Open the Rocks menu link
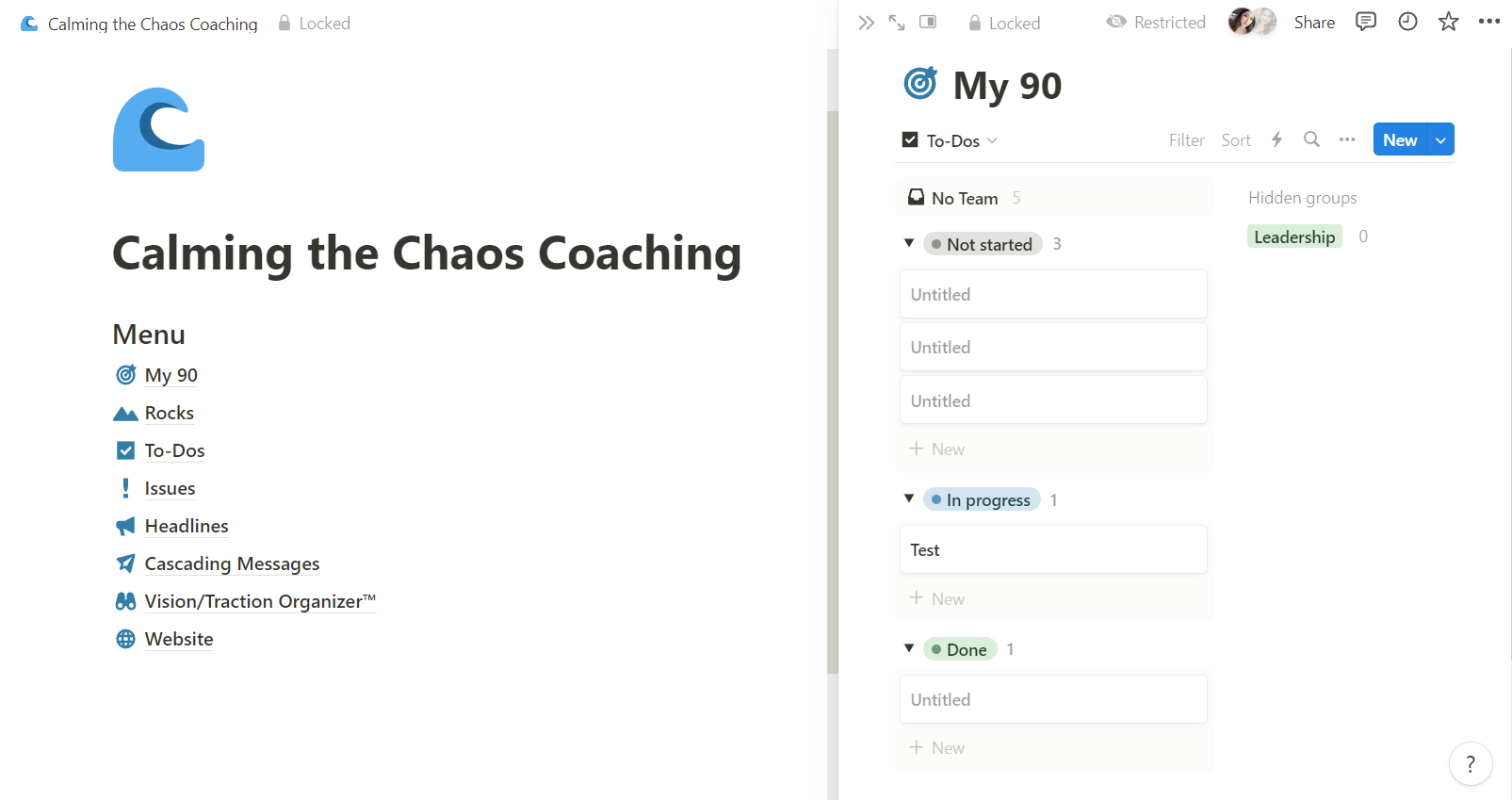 pos(169,413)
